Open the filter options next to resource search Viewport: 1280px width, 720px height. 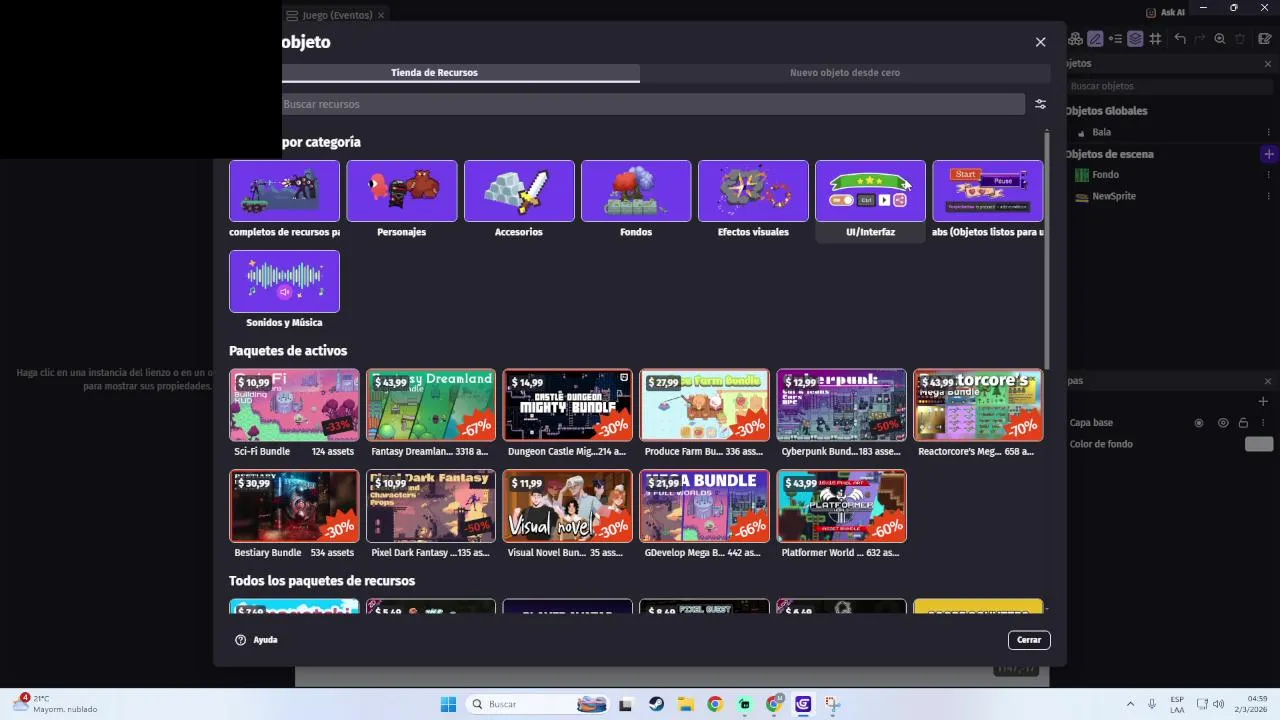click(x=1040, y=104)
